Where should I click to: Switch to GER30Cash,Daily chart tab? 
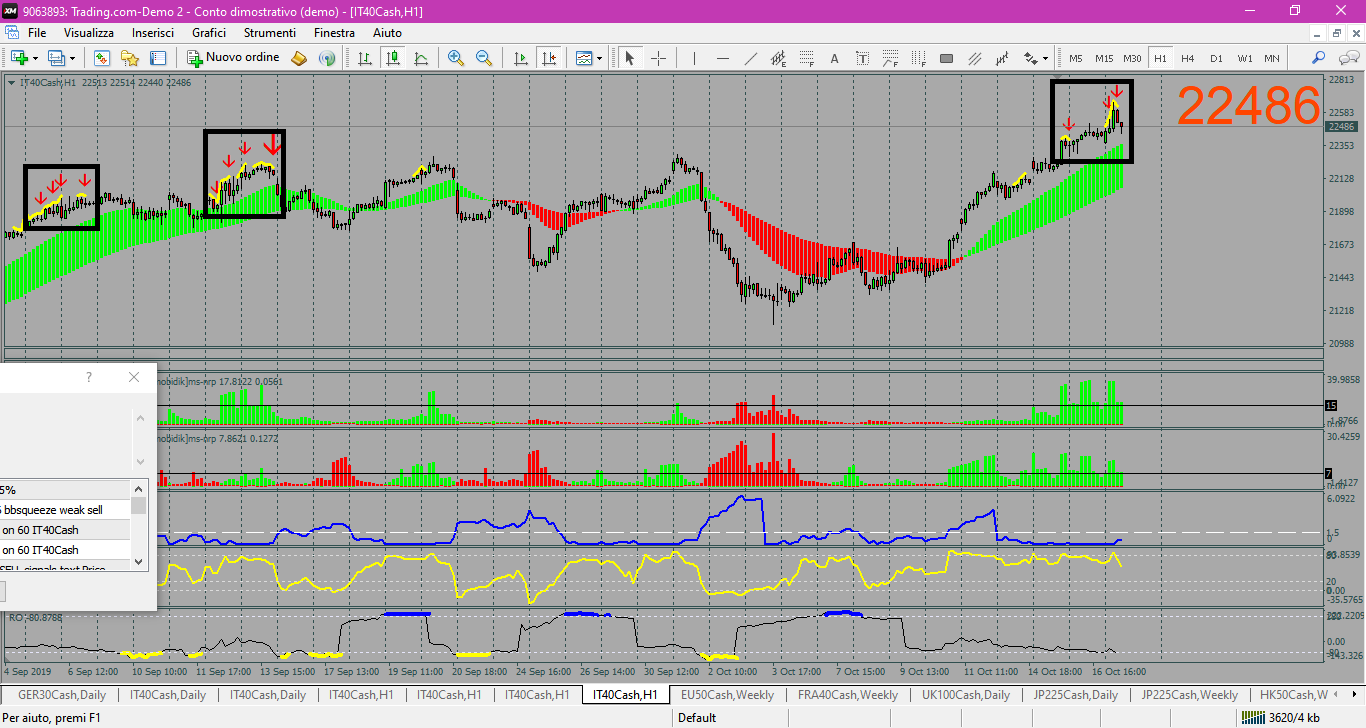[62, 694]
